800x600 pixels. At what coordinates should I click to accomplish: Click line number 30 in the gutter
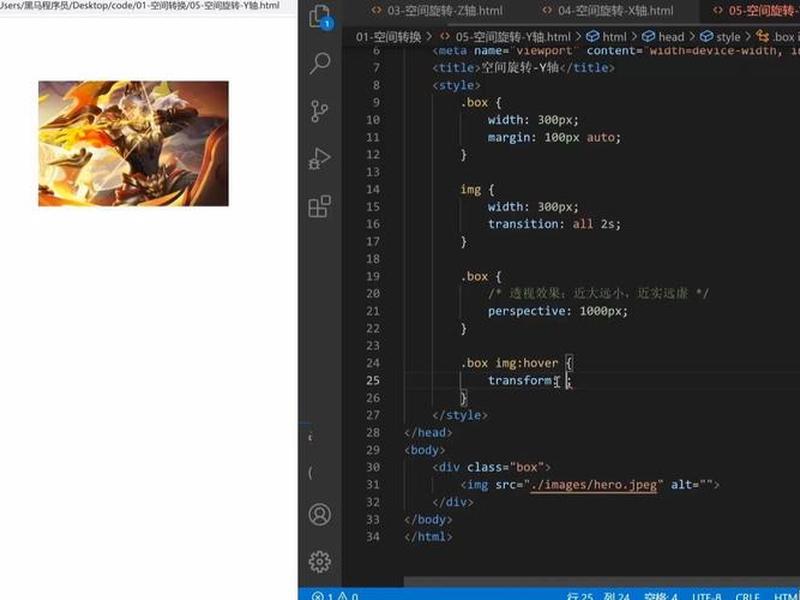click(373, 467)
